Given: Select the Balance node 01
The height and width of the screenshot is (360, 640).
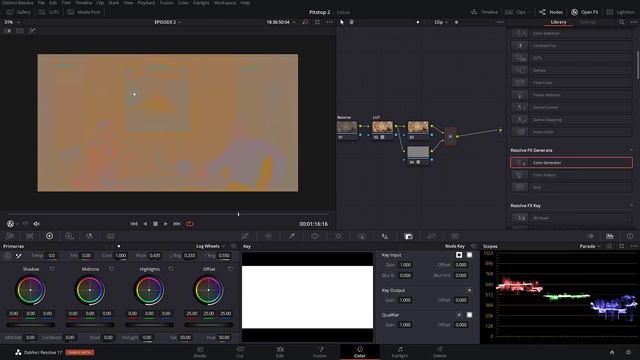Looking at the screenshot, I should 347,130.
